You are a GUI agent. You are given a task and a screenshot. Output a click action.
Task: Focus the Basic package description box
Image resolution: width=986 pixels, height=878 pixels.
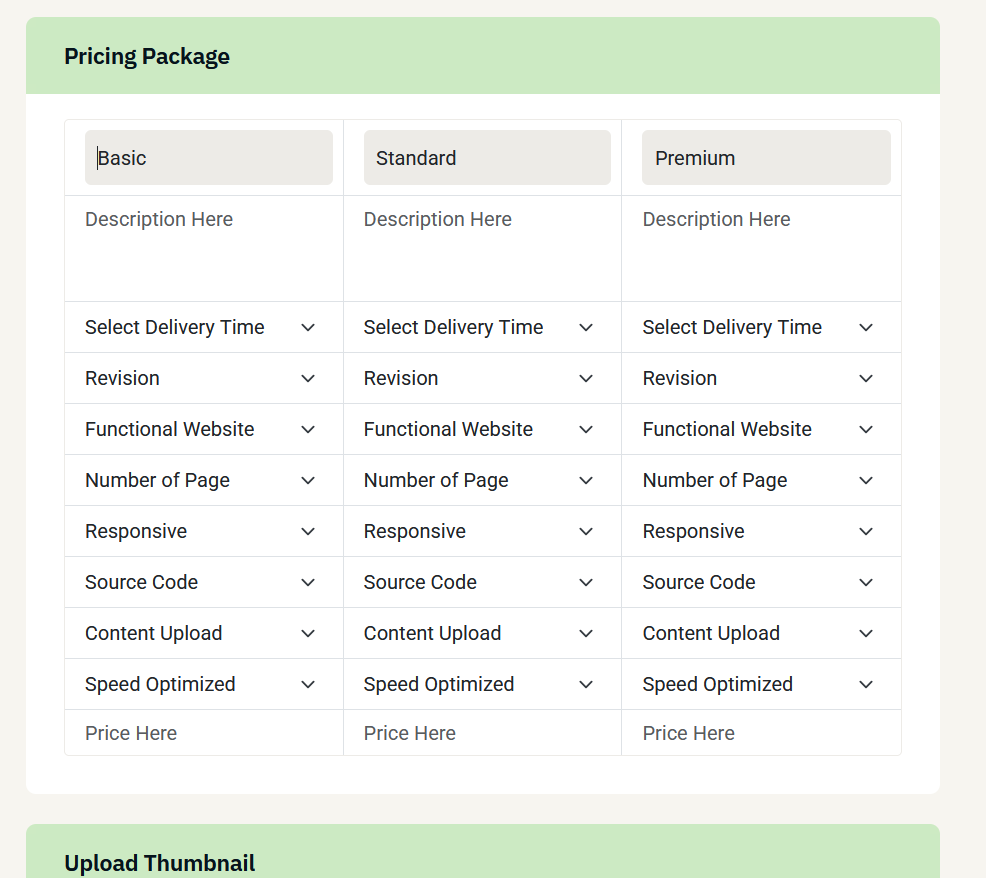tap(204, 248)
